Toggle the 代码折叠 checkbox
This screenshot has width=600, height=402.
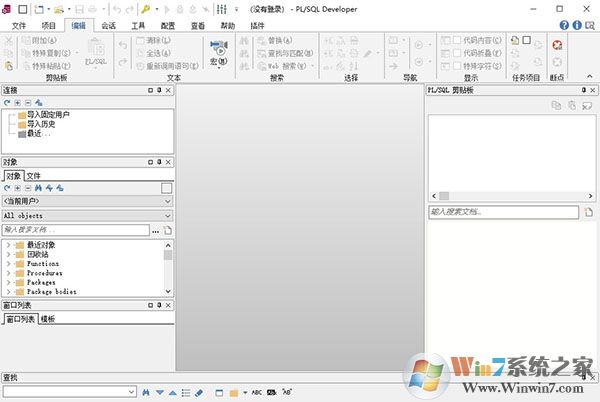(457, 53)
